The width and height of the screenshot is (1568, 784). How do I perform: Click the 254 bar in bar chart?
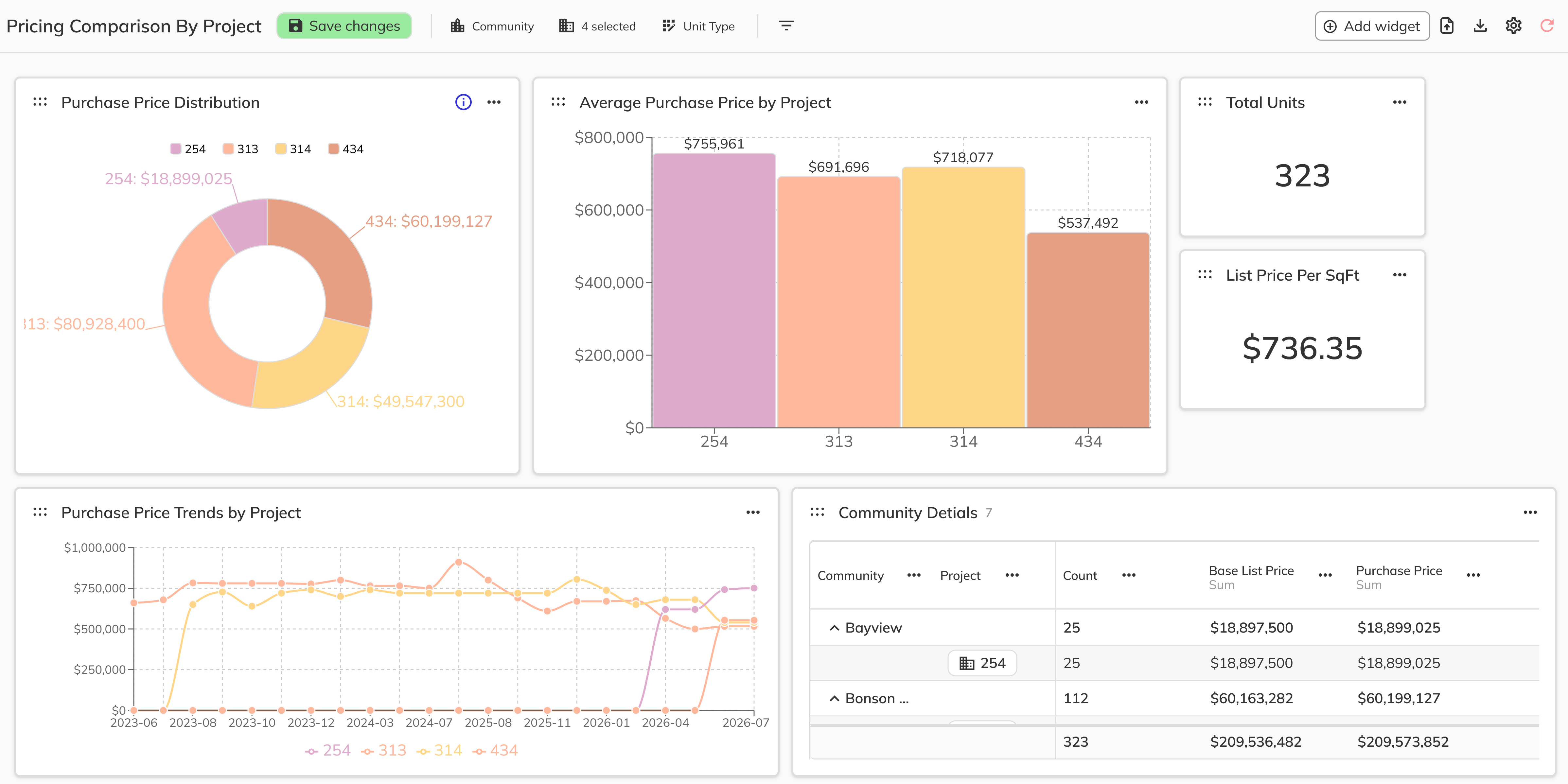[x=714, y=291]
